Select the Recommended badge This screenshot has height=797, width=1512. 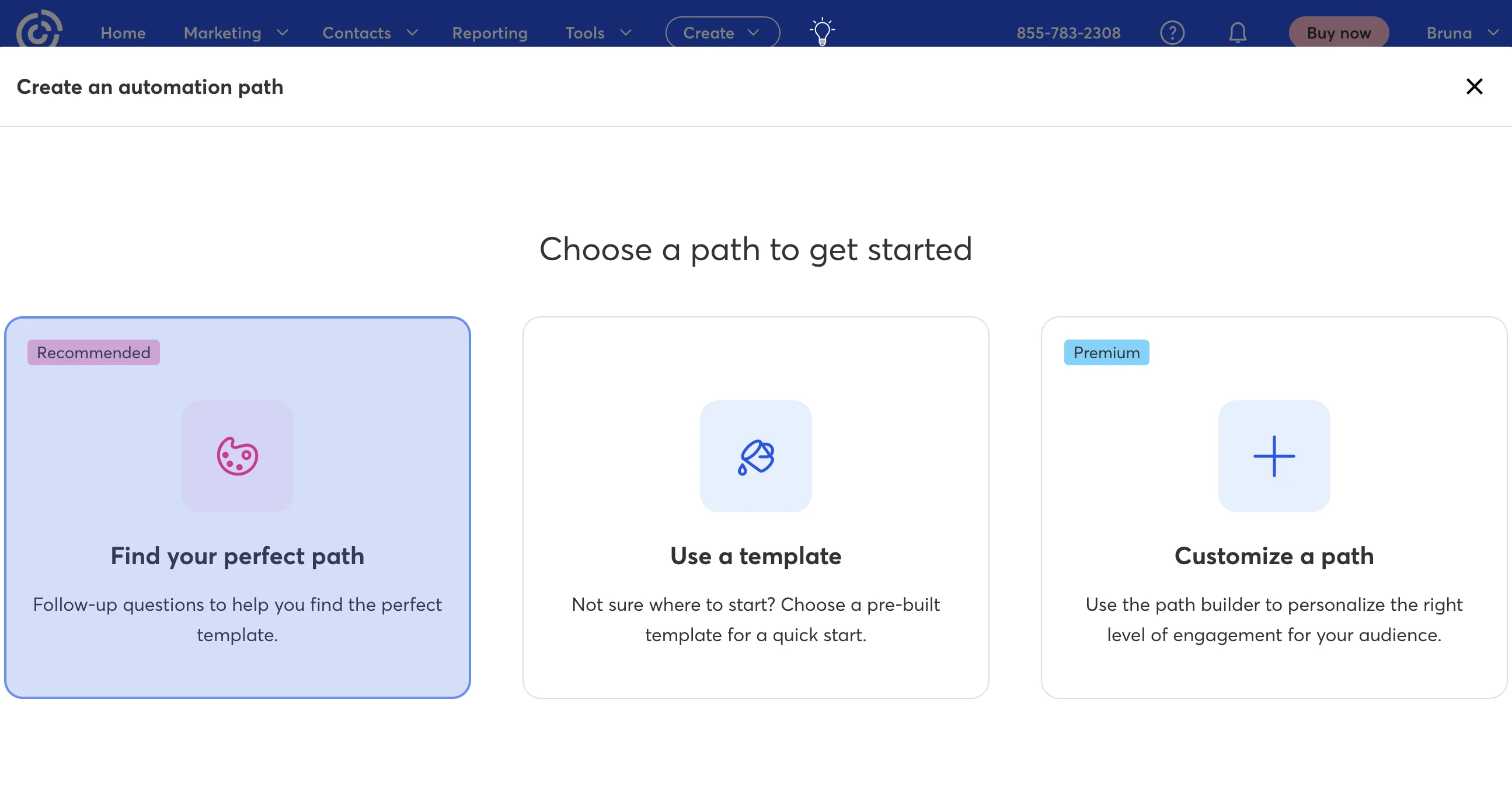[x=93, y=352]
